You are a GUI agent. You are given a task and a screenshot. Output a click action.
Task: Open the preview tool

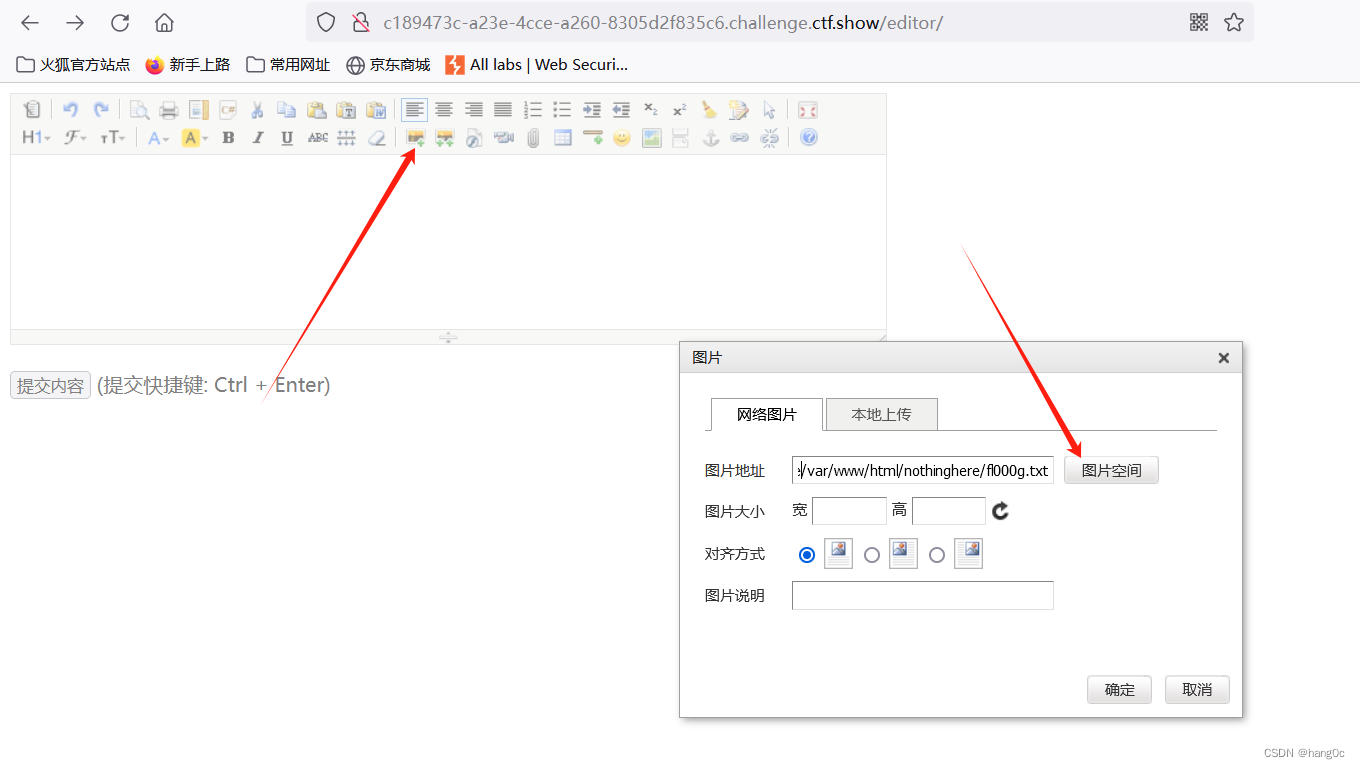click(x=139, y=110)
